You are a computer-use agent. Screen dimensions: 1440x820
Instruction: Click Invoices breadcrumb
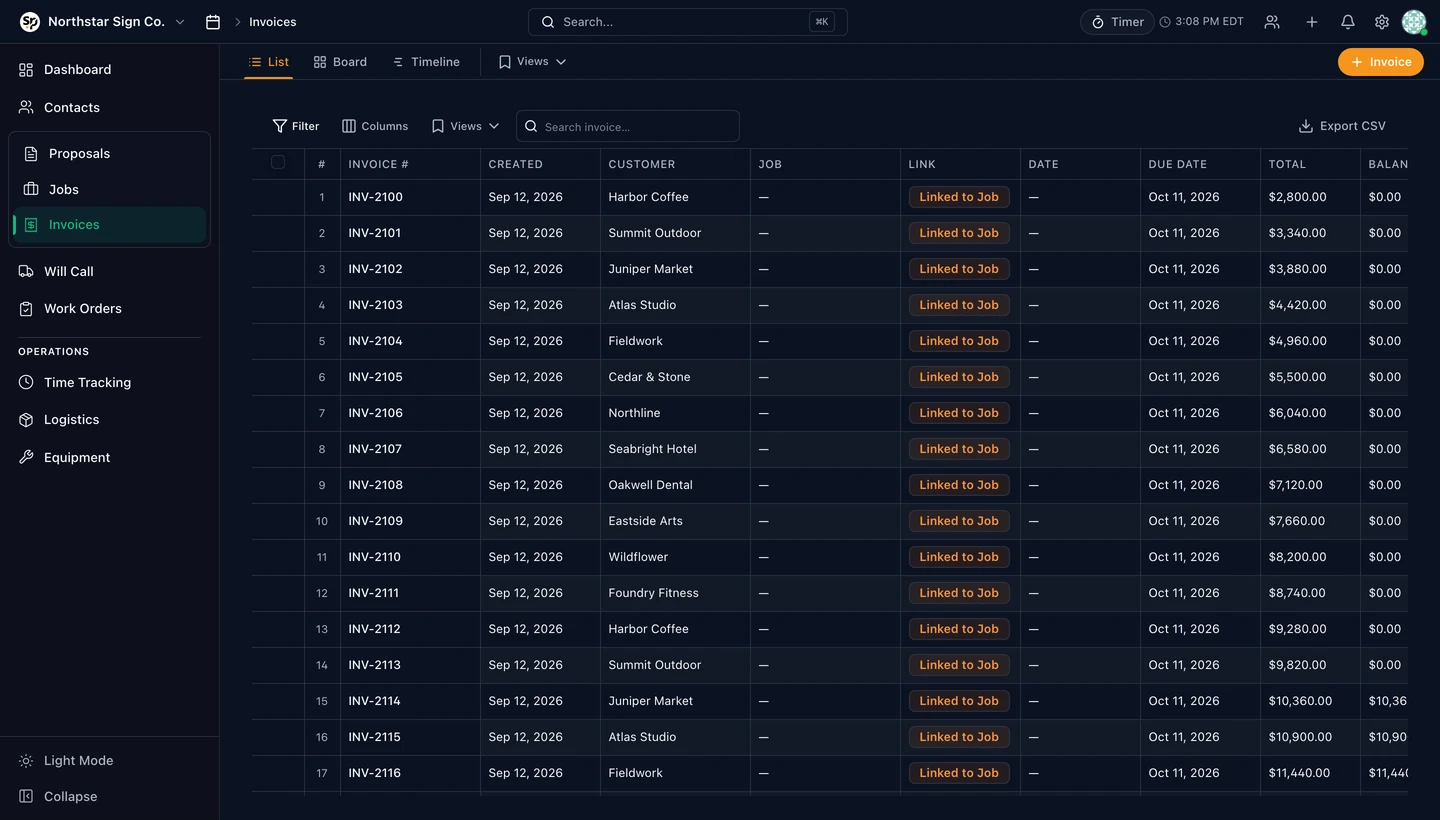click(x=273, y=22)
